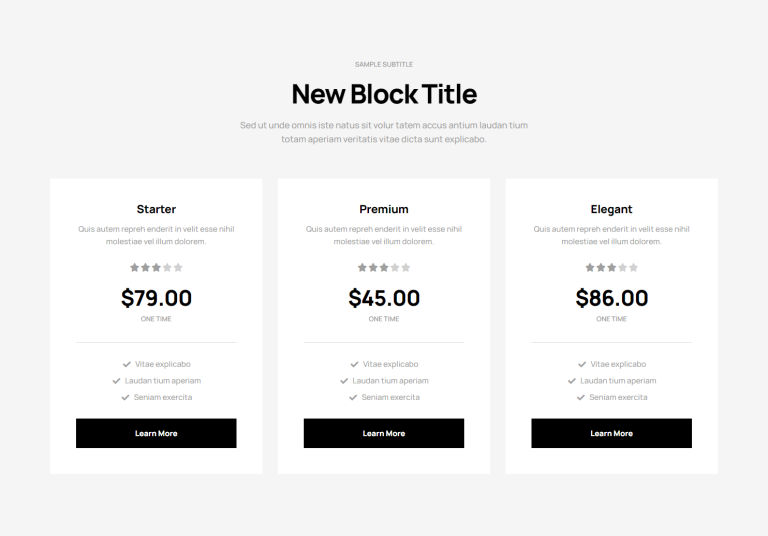
Task: Click the checkmark beside Starter's Seniam exercita
Action: click(x=125, y=398)
